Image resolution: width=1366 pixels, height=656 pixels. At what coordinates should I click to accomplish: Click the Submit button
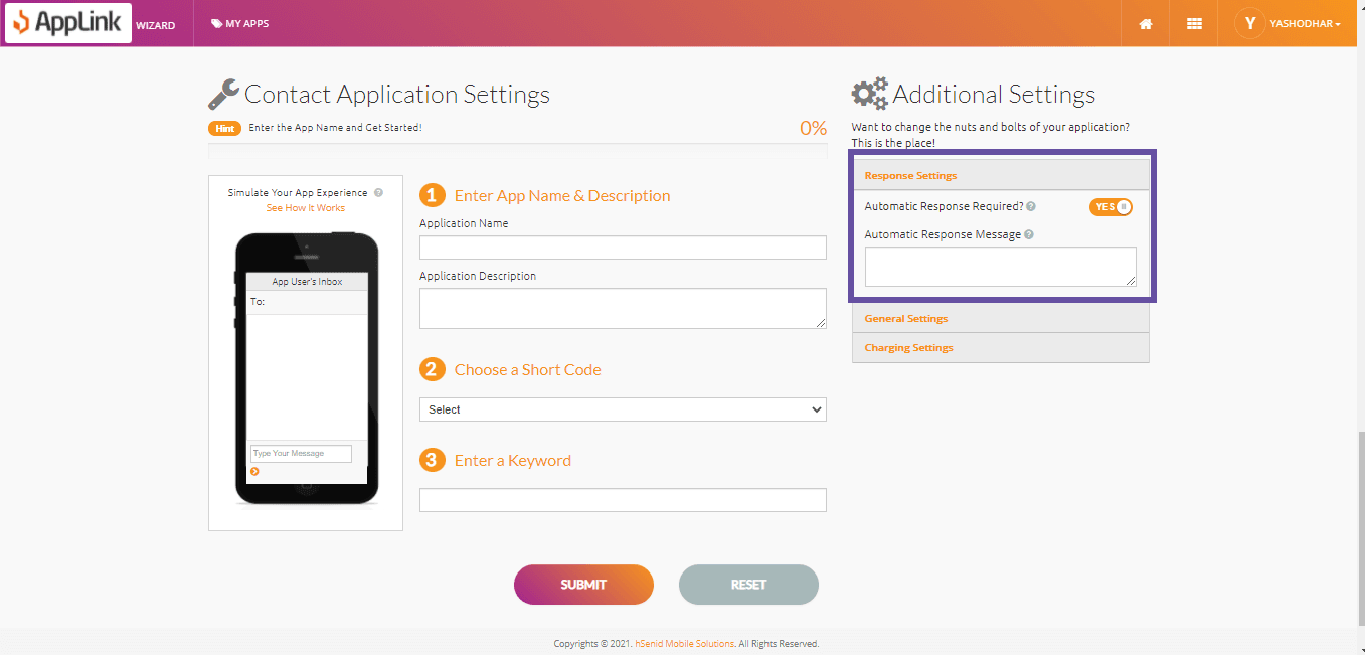click(x=584, y=585)
